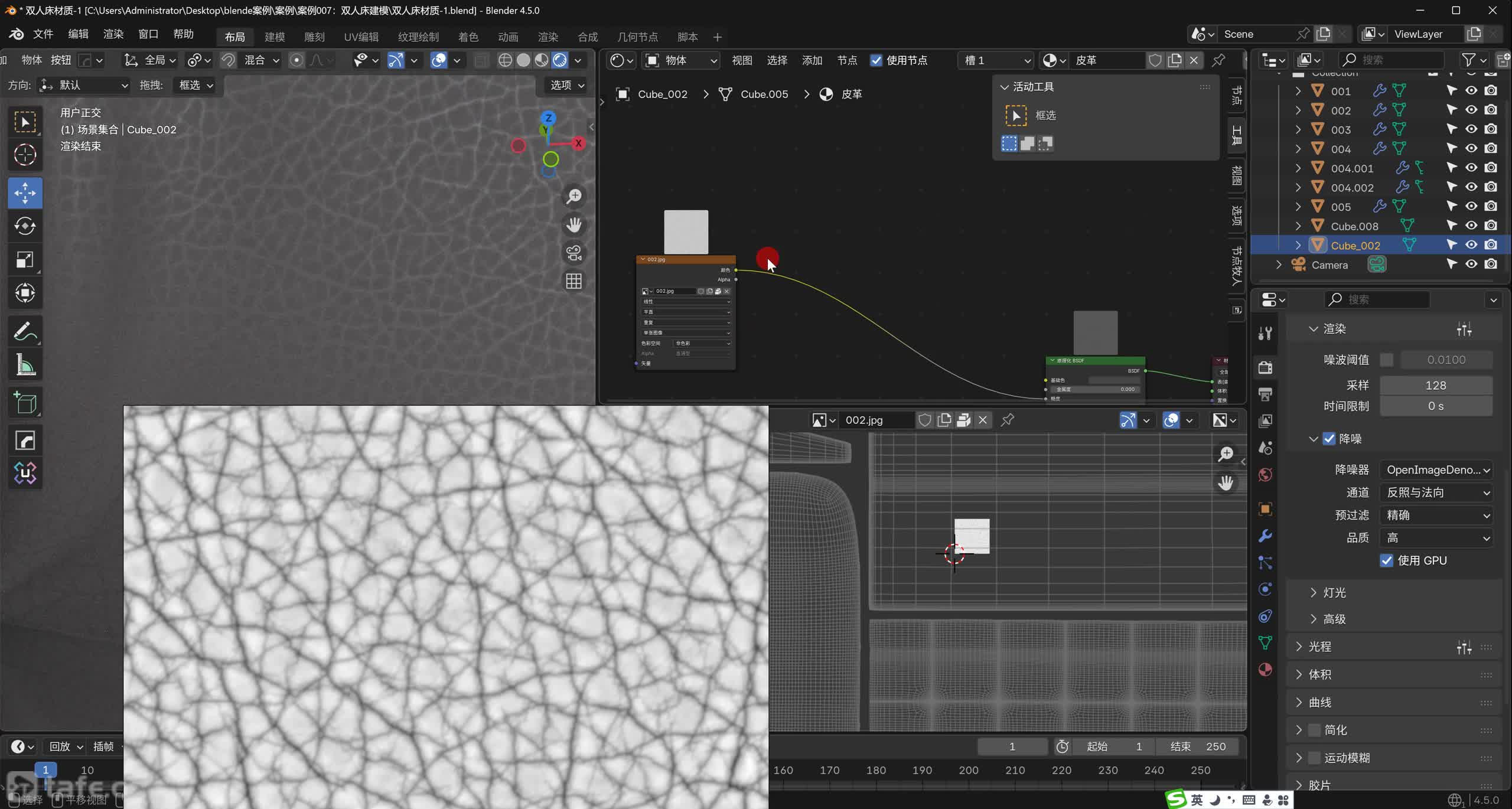Switch viewport to wireframe shading
Viewport: 1512px width, 809px height.
504,60
